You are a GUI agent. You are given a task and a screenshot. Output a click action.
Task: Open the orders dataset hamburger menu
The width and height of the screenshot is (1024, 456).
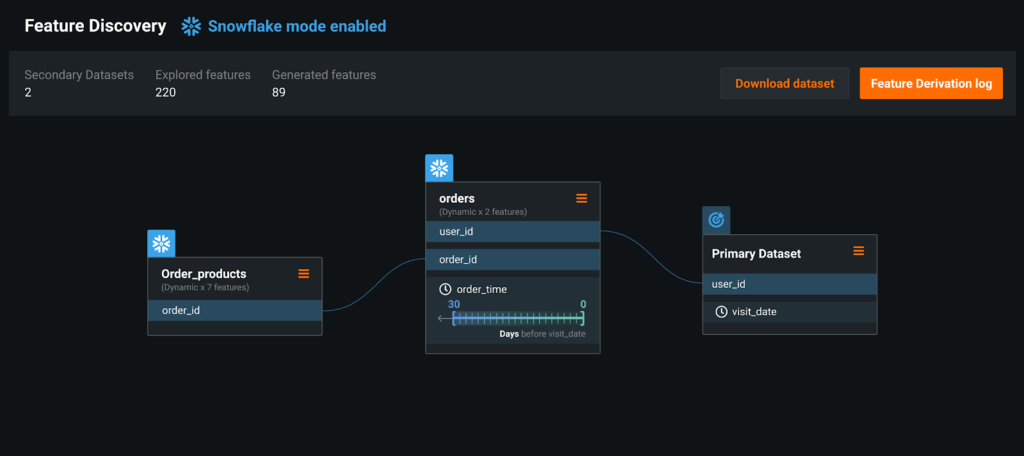pyautogui.click(x=582, y=198)
